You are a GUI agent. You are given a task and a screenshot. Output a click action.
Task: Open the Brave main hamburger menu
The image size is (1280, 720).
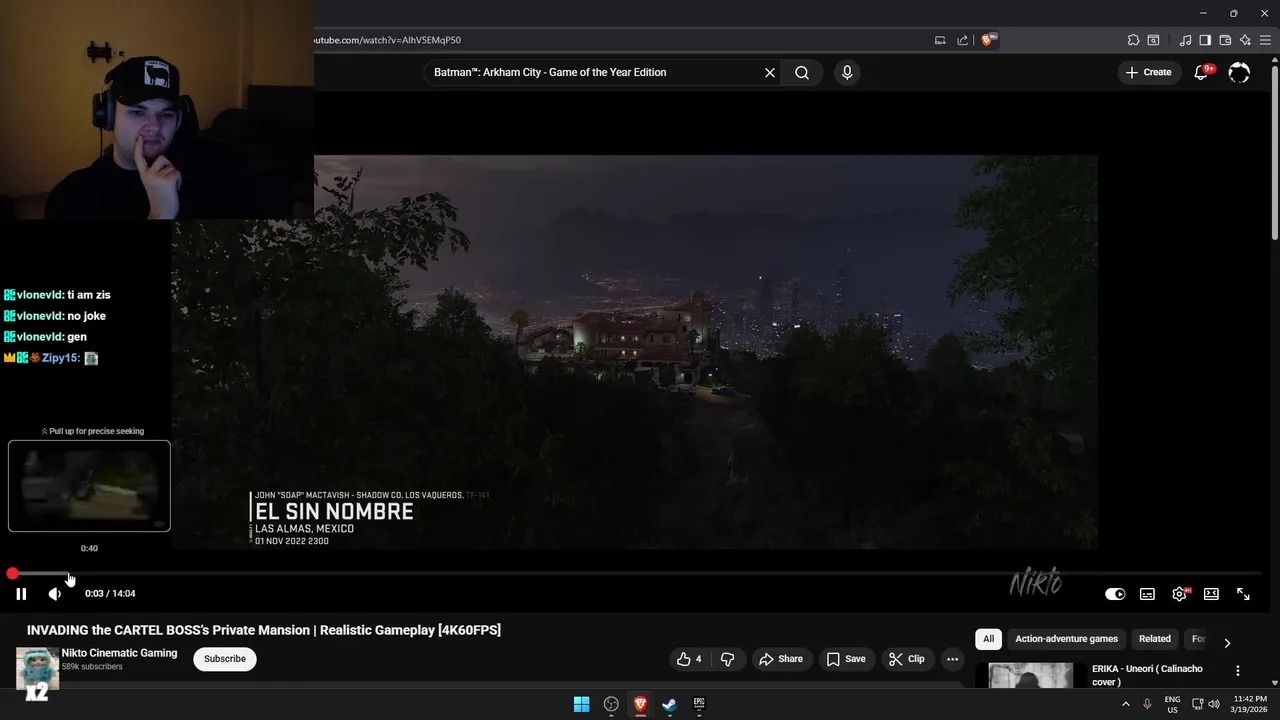click(1265, 40)
